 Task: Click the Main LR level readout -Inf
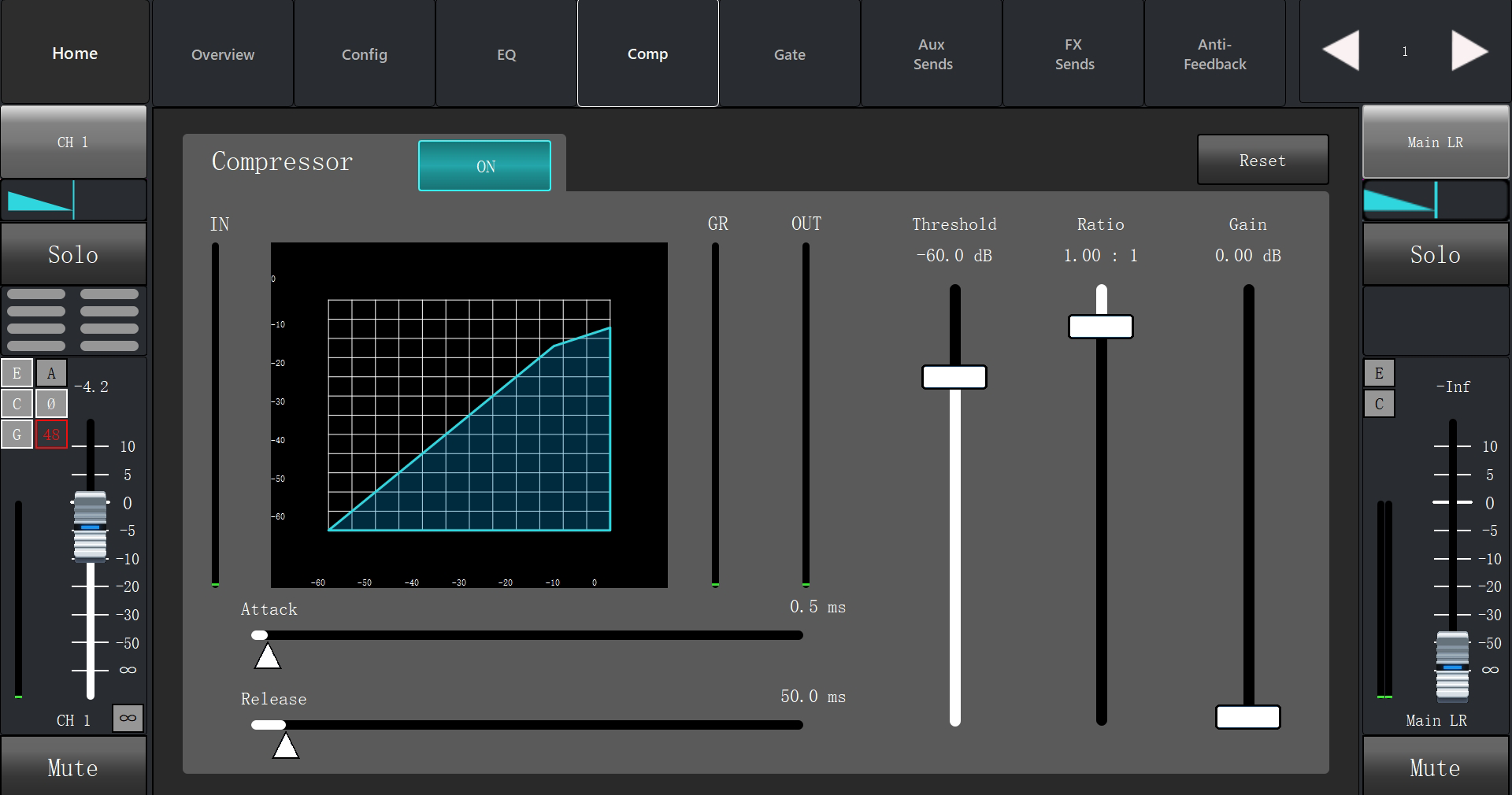[x=1453, y=386]
